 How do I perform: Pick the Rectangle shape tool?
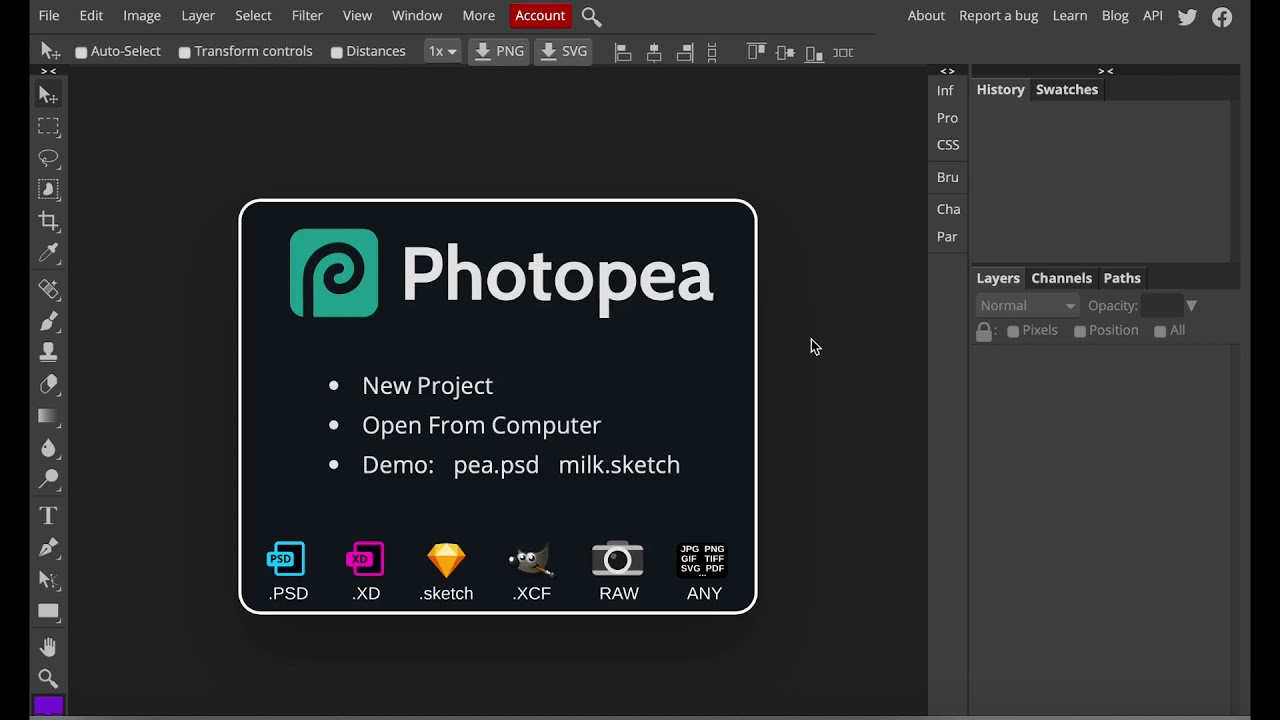click(x=48, y=611)
